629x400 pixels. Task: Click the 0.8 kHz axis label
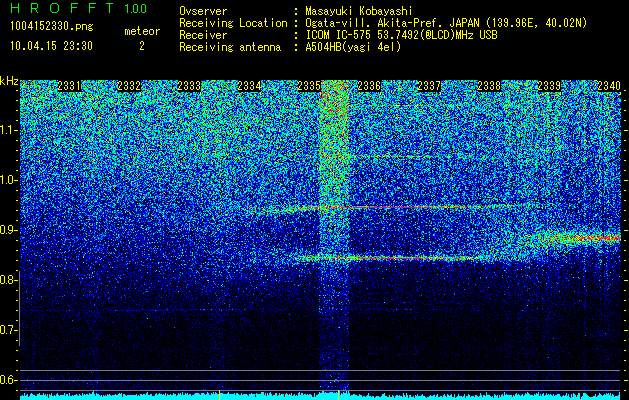pos(8,280)
